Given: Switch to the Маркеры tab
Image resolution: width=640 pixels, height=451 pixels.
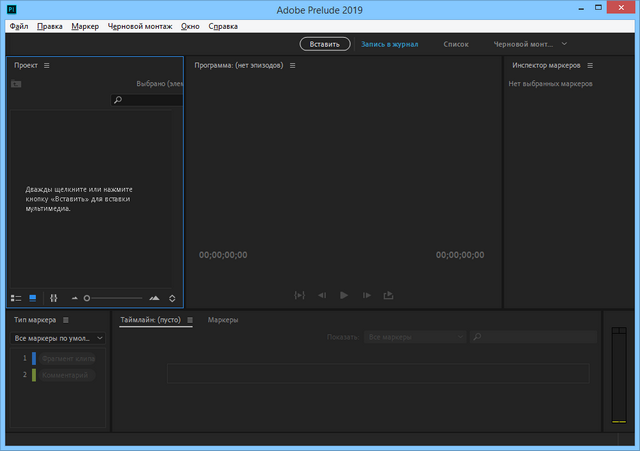Looking at the screenshot, I should point(223,320).
